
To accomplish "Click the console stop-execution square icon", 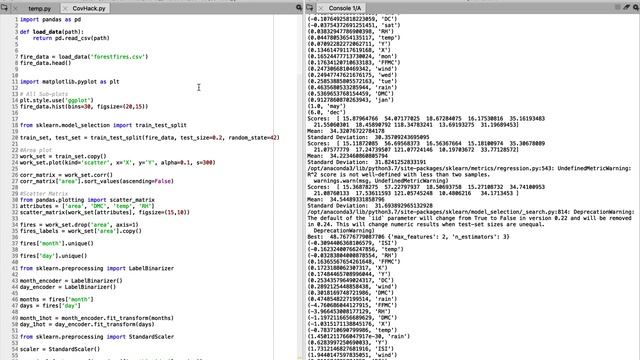I will [x=618, y=7].
